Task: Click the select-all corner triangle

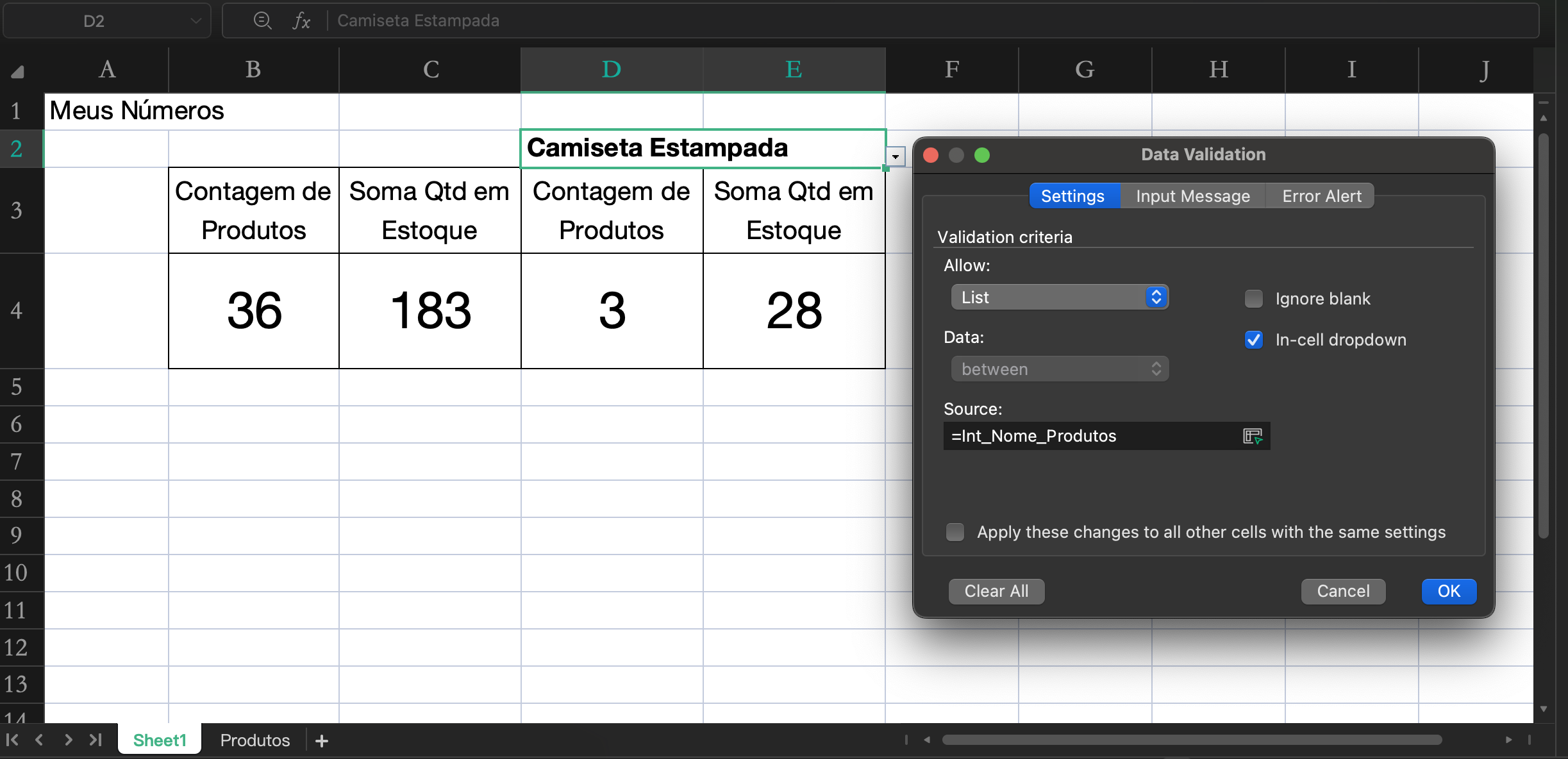Action: [x=17, y=71]
